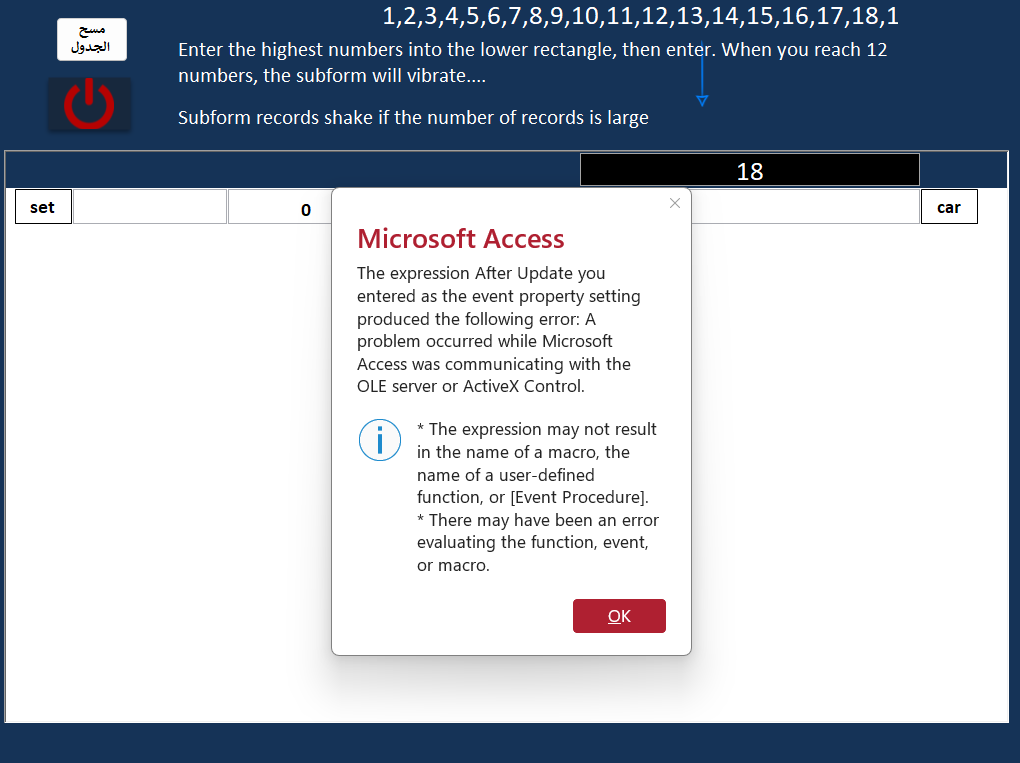
Task: Click the OLE server error message paragraph
Action: 498,330
